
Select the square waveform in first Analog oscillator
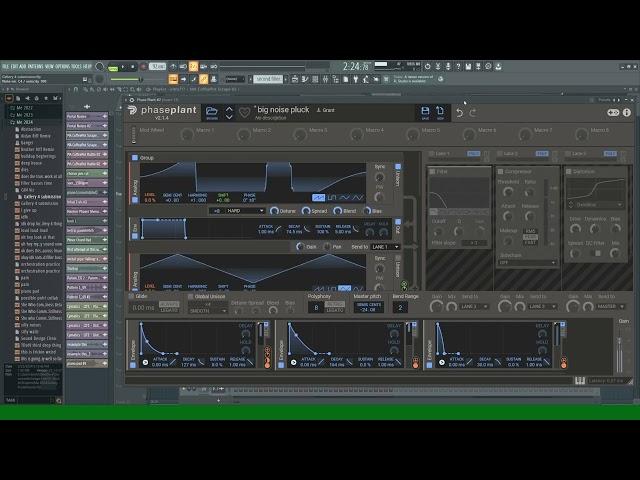pyautogui.click(x=332, y=198)
